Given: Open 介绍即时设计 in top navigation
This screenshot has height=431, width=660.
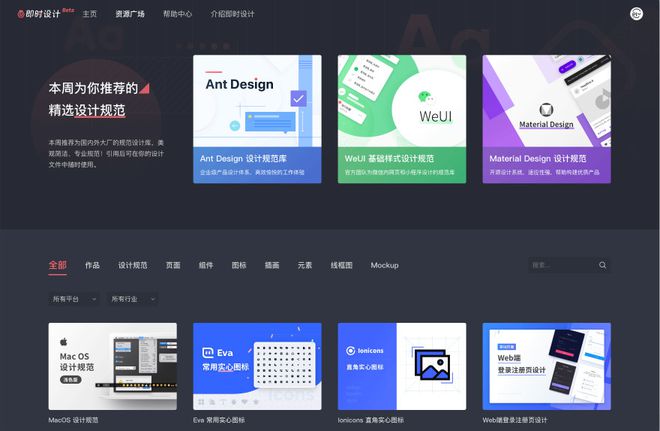Looking at the screenshot, I should tap(232, 14).
